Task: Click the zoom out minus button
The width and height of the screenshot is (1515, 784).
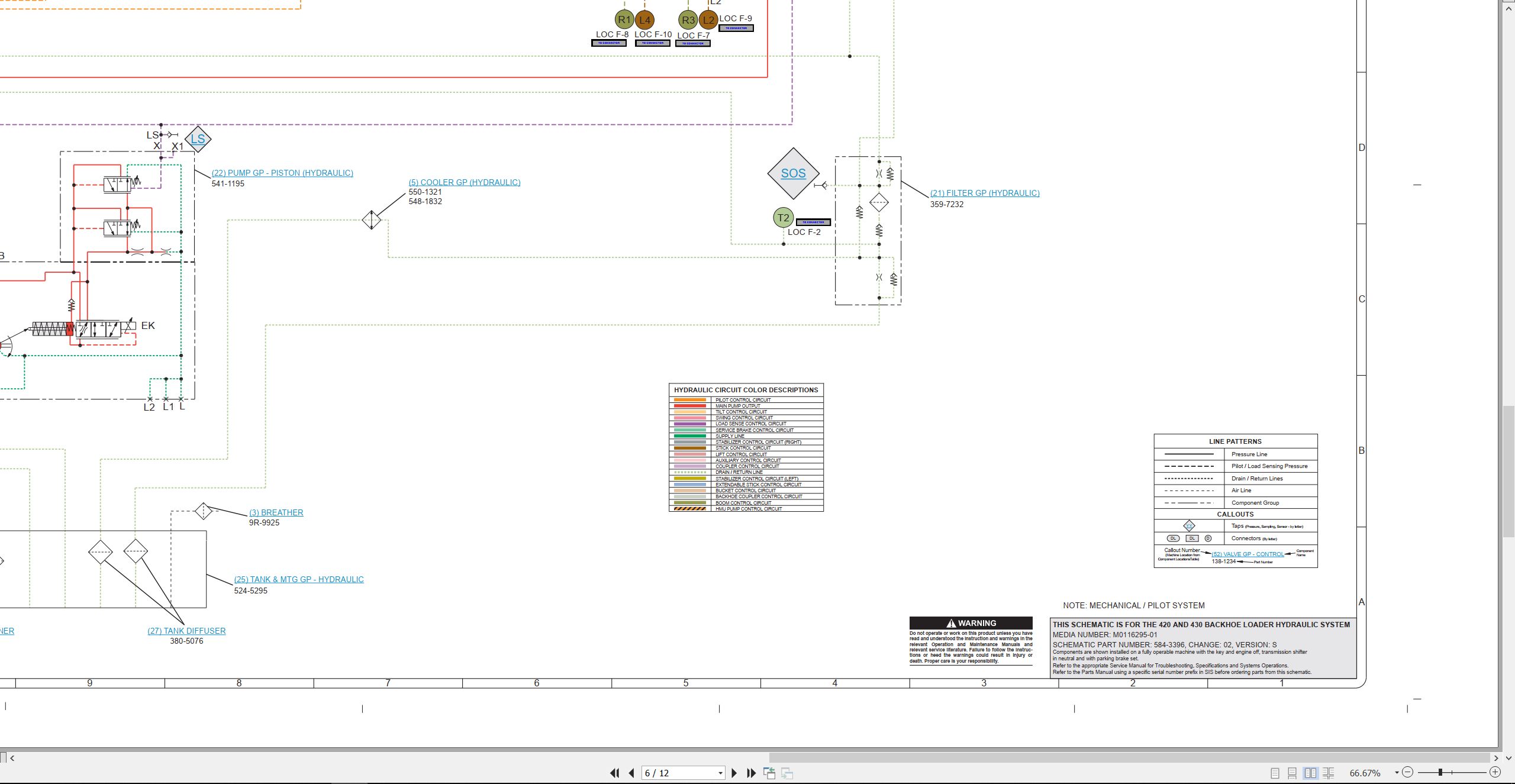Action: (x=1408, y=772)
